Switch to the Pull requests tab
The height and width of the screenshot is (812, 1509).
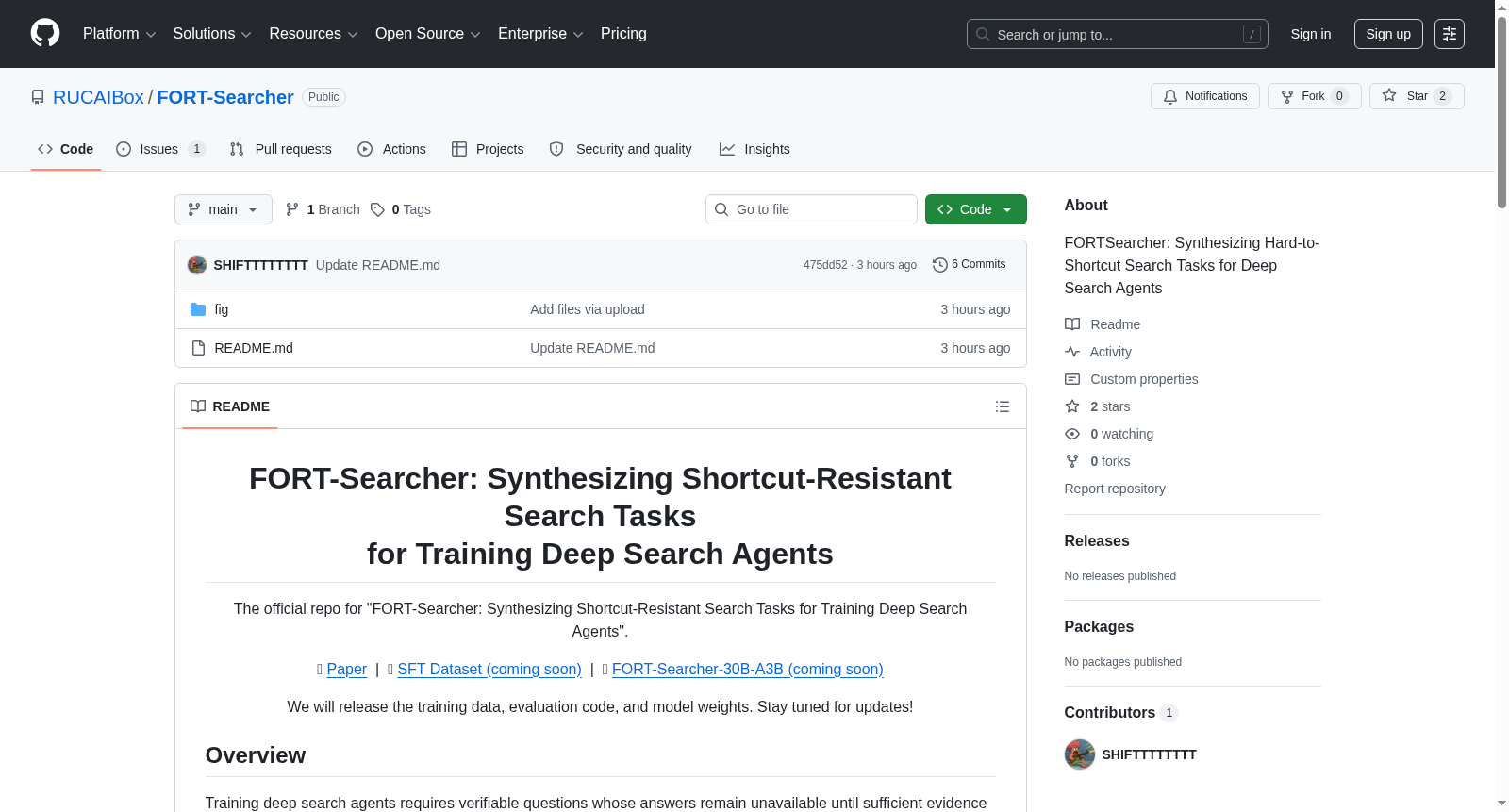[281, 149]
